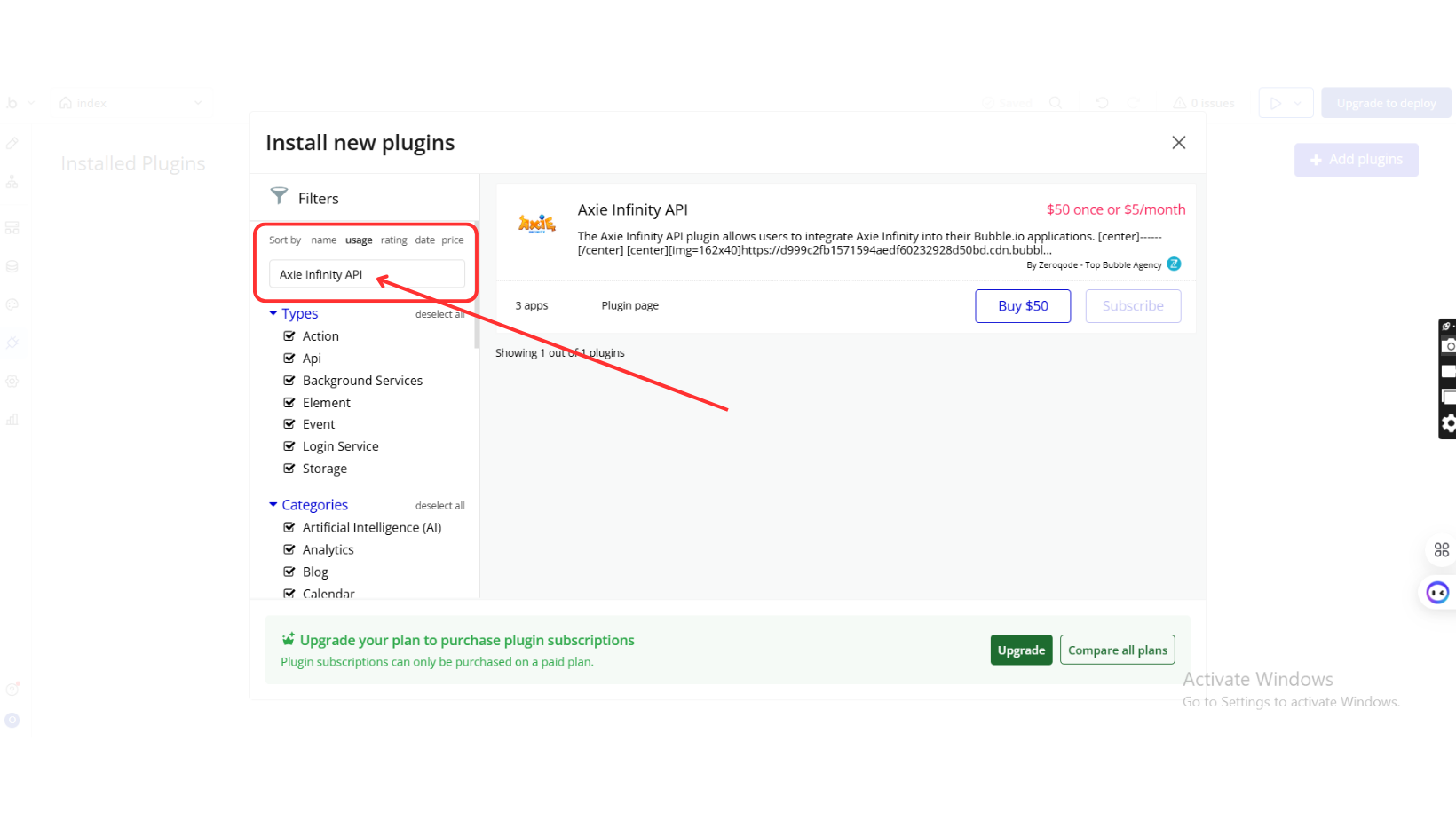This screenshot has height=820, width=1456.
Task: Click the camera icon on right edge
Action: 1448,346
